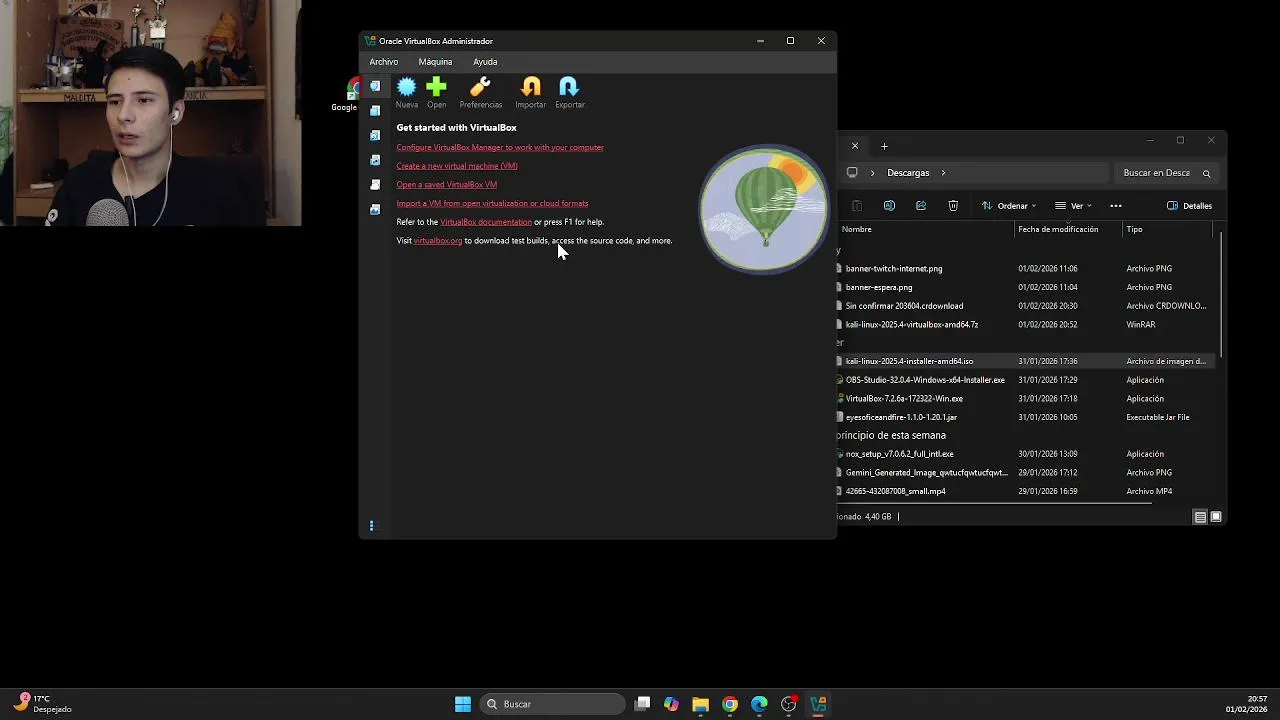Click the Paste clipboard icon in Explorer
The image size is (1280, 720).
857,206
